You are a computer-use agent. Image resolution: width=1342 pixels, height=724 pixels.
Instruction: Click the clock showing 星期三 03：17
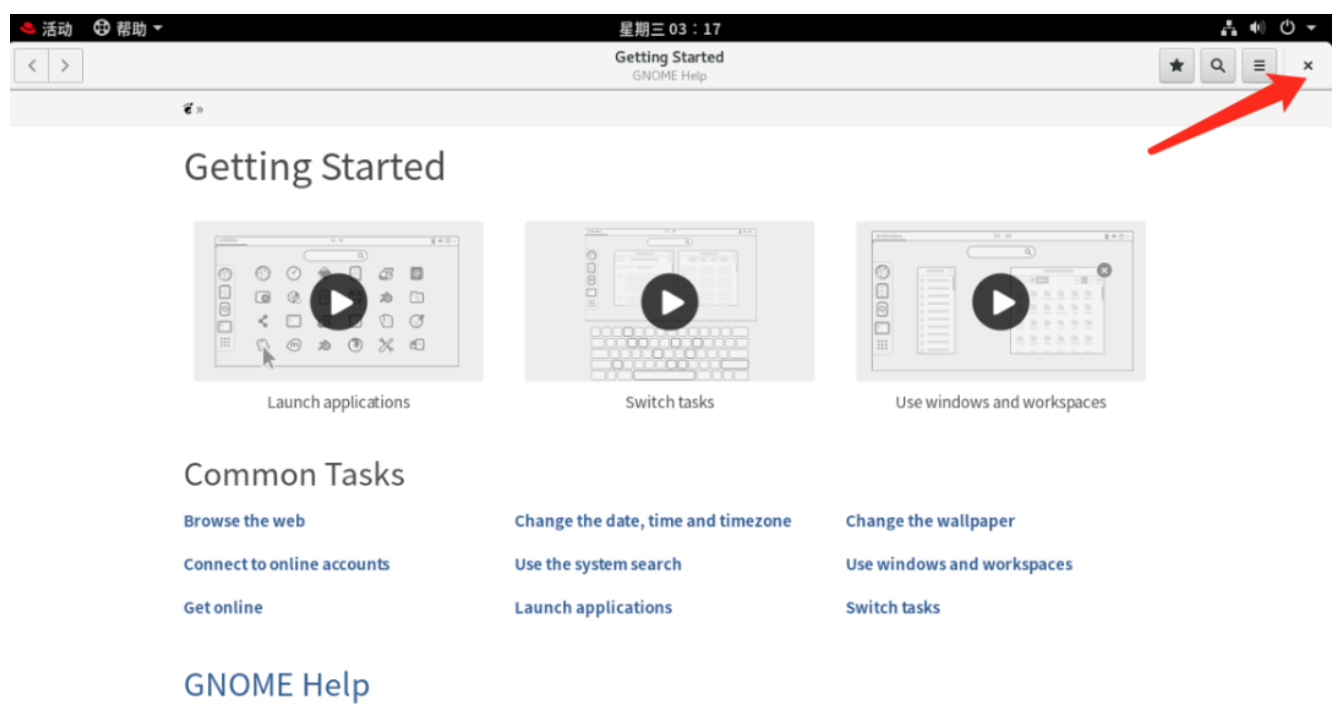670,28
